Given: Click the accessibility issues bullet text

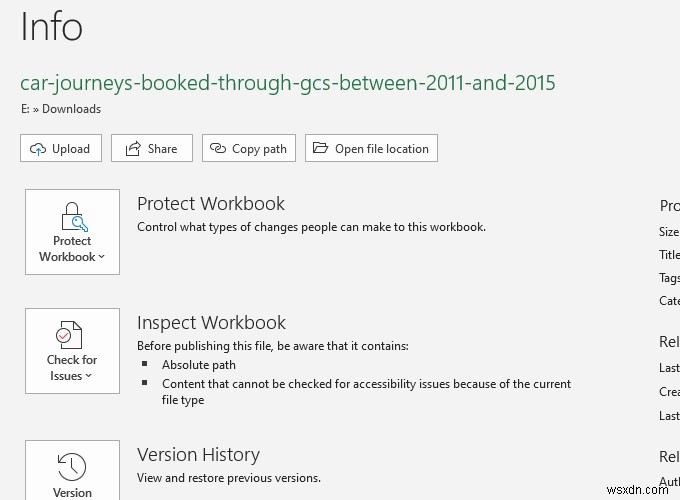Looking at the screenshot, I should pos(366,392).
